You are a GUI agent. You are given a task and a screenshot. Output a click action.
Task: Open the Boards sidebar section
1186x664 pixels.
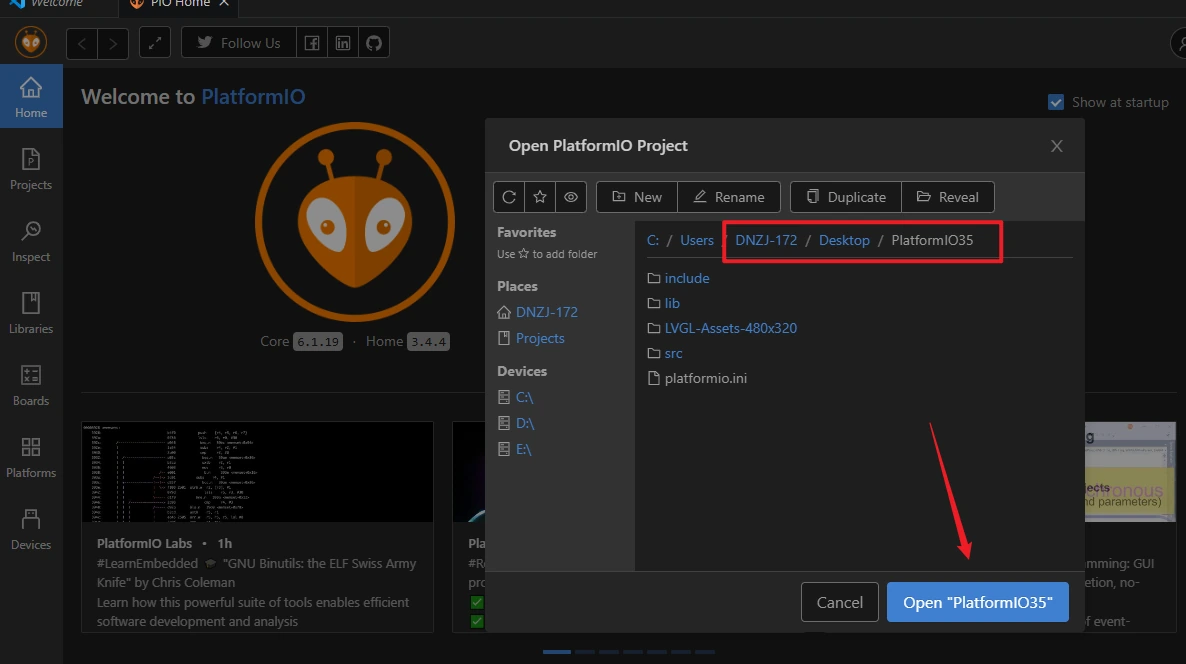click(x=31, y=385)
